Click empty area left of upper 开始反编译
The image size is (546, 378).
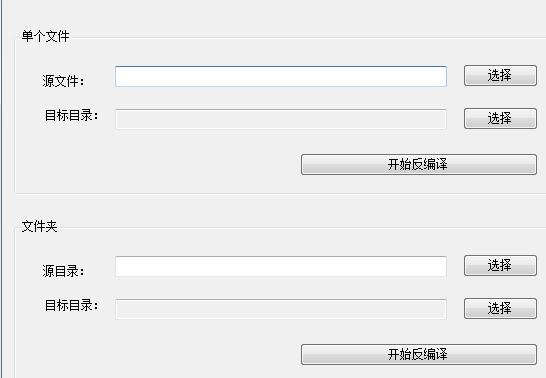pyautogui.click(x=157, y=164)
